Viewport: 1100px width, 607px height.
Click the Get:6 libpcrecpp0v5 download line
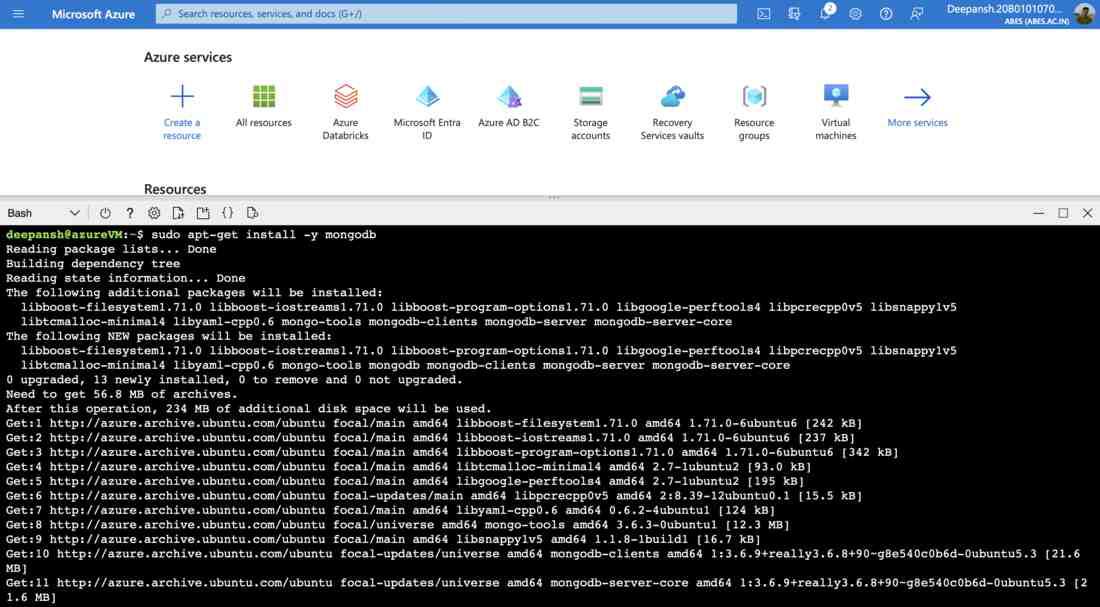point(434,496)
